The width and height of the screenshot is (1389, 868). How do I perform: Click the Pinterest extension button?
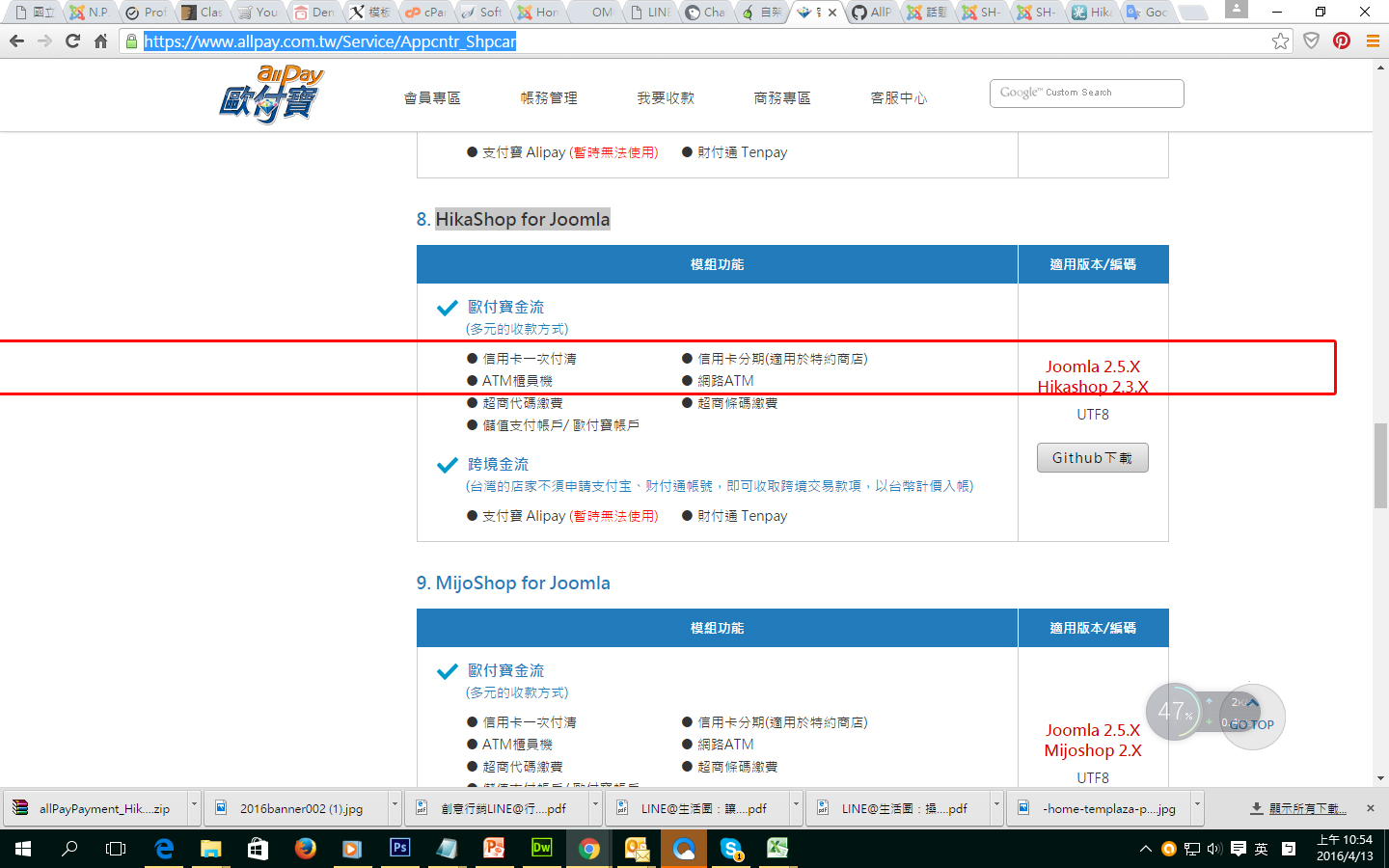1342,41
